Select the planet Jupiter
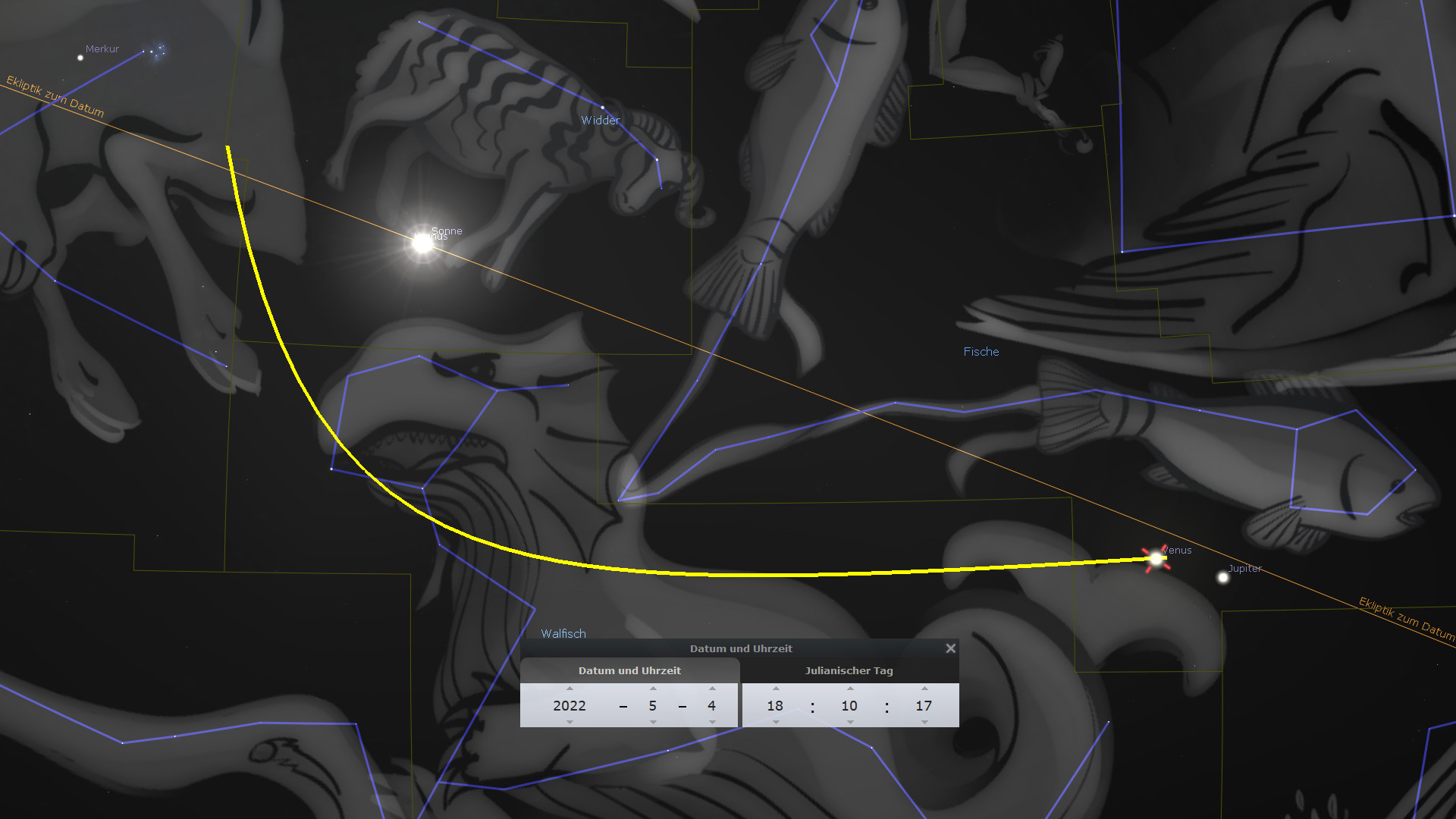This screenshot has height=819, width=1456. coord(1222,578)
